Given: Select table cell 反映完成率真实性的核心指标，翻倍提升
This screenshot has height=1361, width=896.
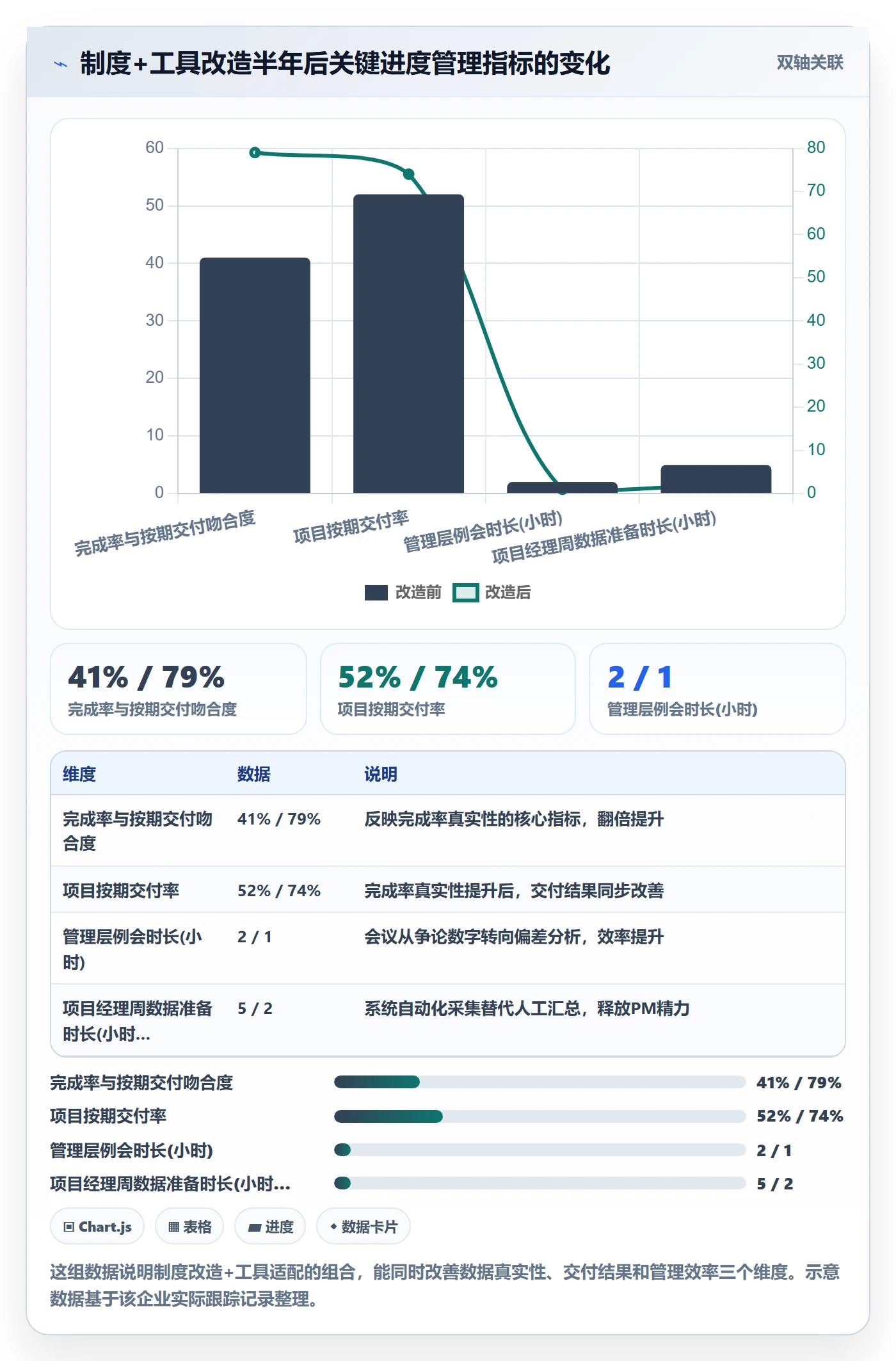Looking at the screenshot, I should 514,819.
